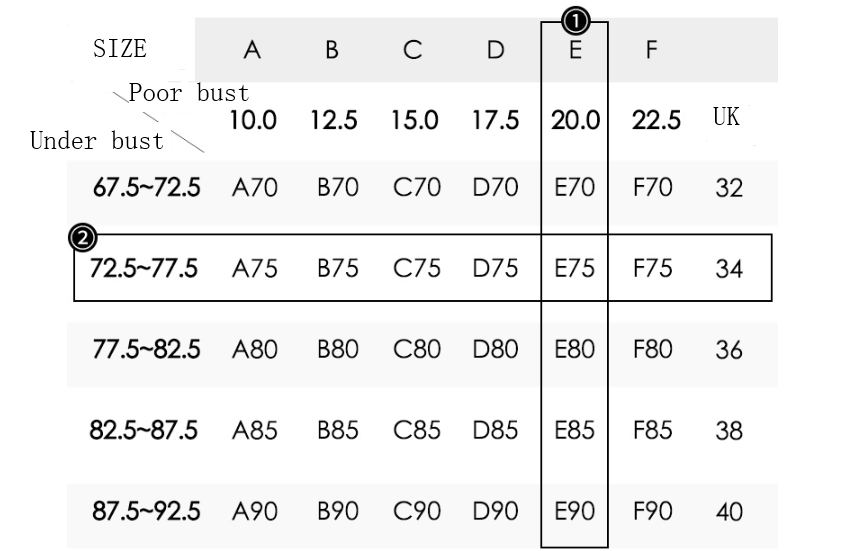Click the C80 size cell

pos(416,349)
